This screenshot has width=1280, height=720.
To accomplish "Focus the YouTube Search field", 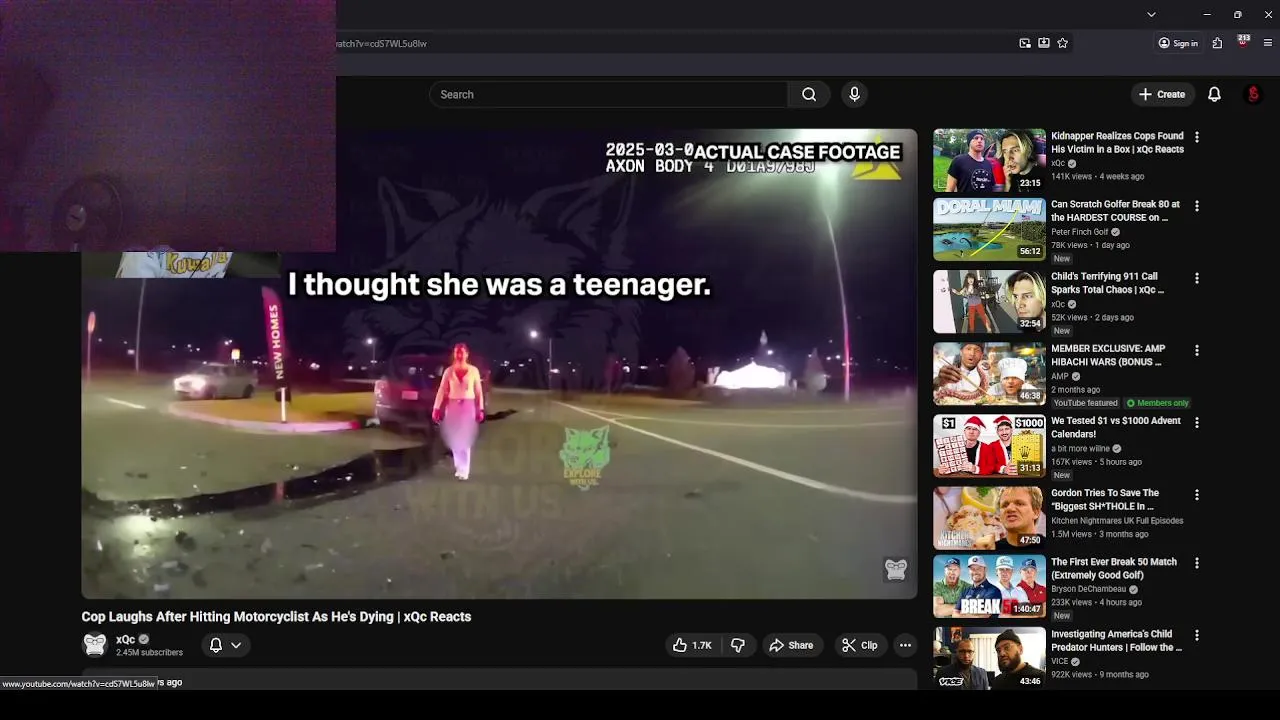I will 609,94.
